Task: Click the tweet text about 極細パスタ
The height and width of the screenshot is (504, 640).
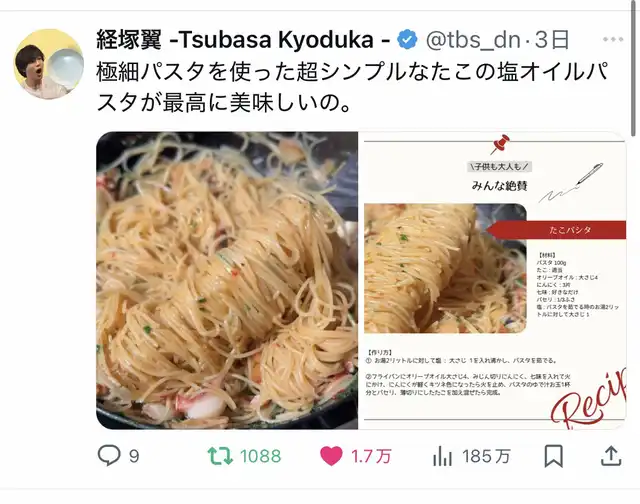Action: point(353,88)
